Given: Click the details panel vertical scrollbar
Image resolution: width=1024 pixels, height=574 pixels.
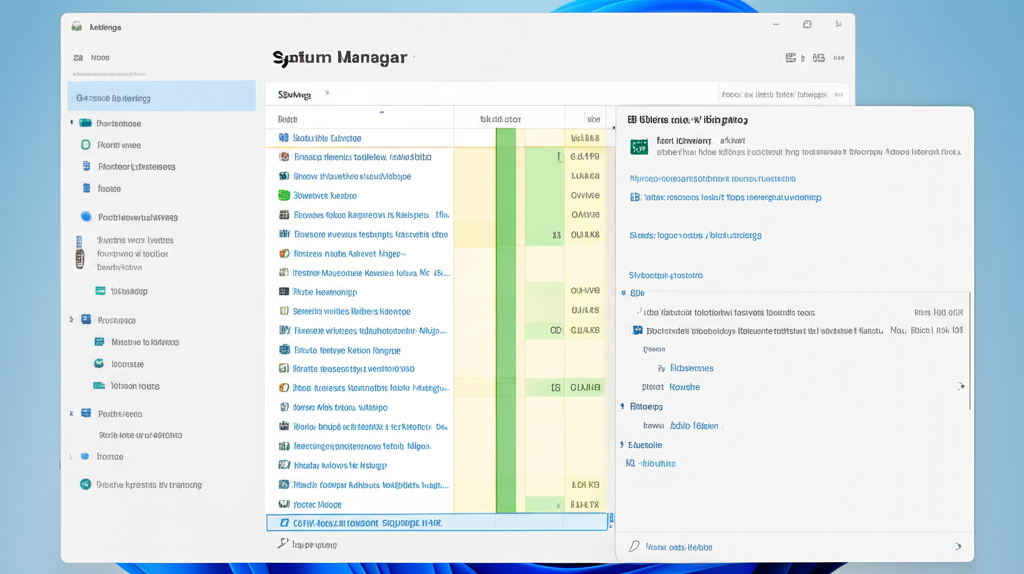Looking at the screenshot, I should coord(969,350).
